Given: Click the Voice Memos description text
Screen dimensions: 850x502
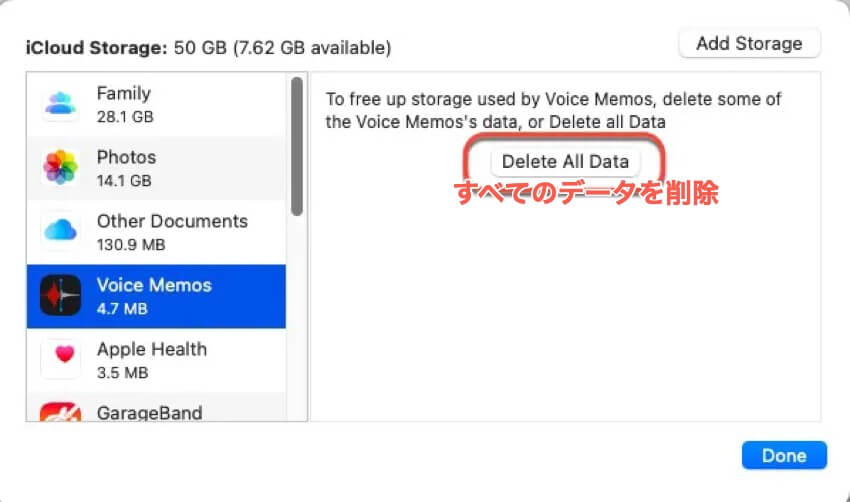Looking at the screenshot, I should (553, 111).
